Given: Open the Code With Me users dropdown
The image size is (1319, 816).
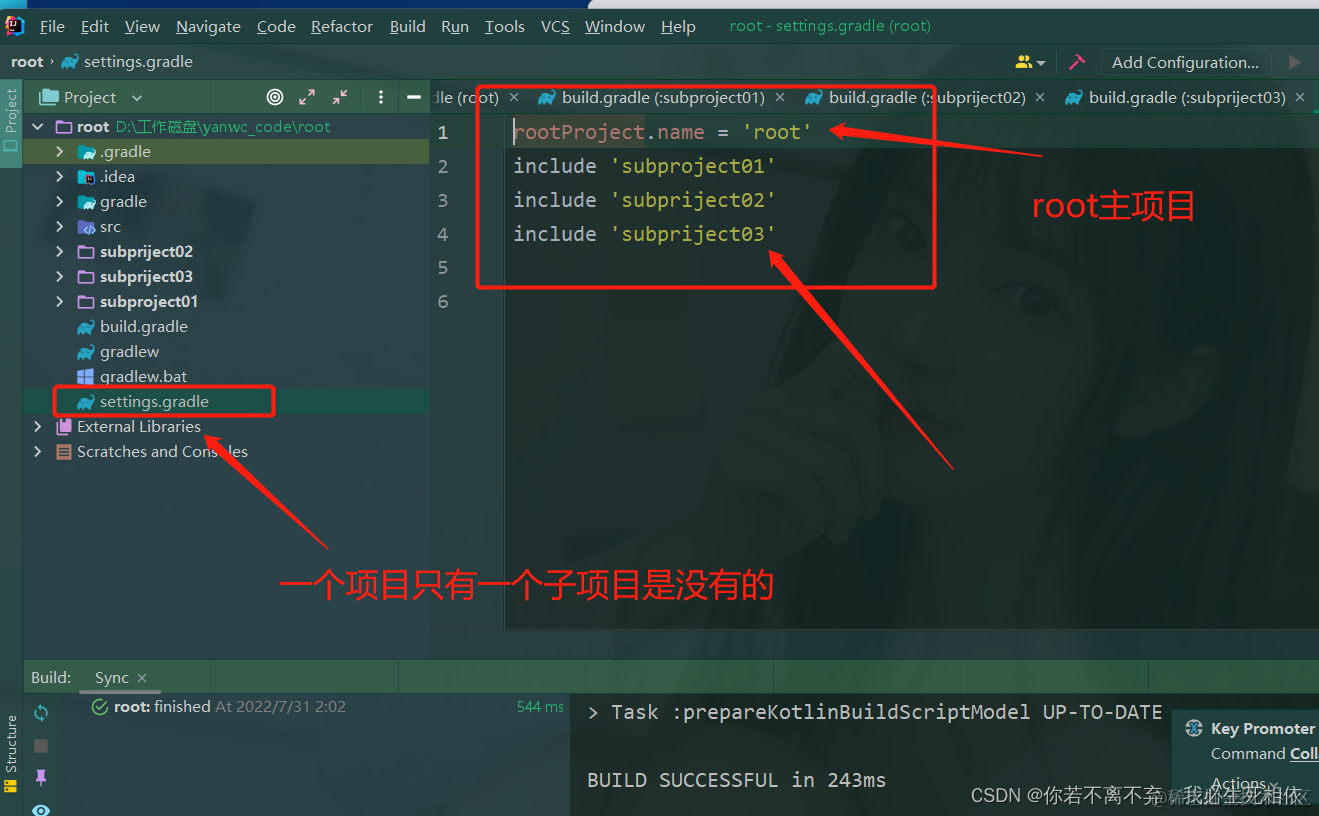Looking at the screenshot, I should 1030,62.
